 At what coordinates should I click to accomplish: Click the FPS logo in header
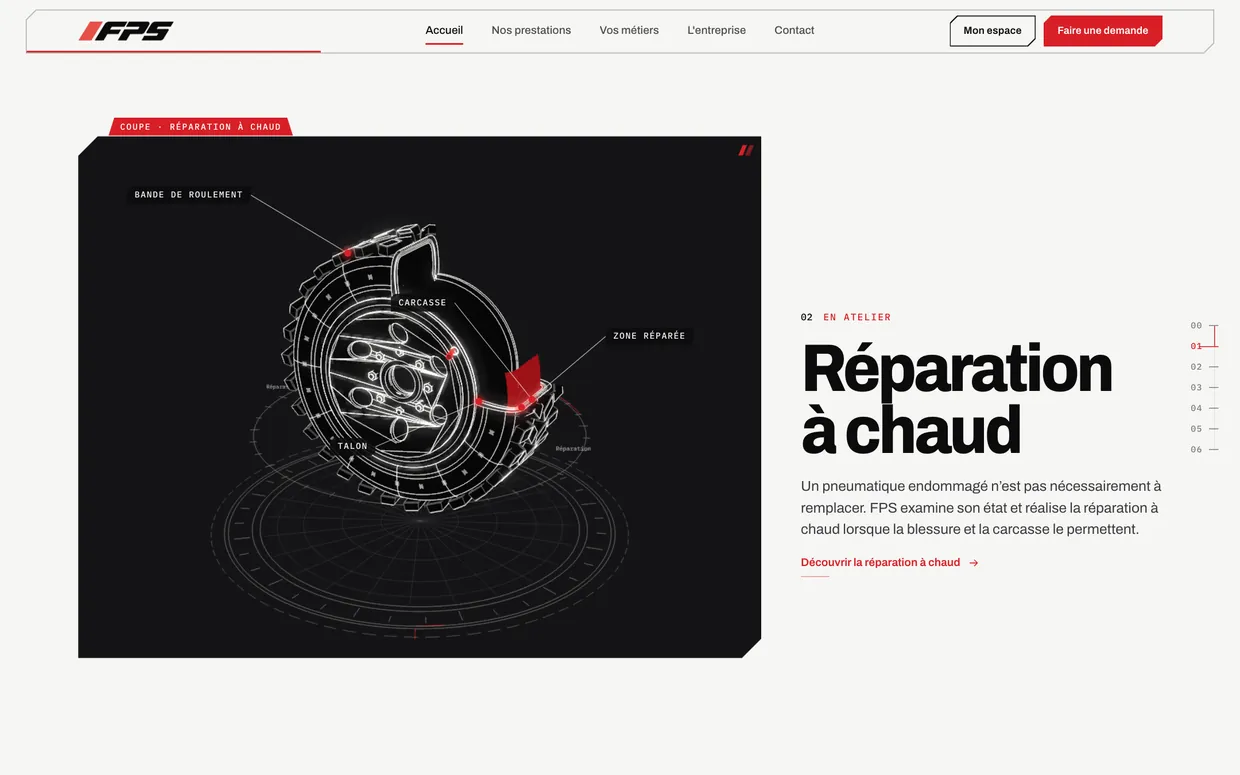(x=126, y=31)
